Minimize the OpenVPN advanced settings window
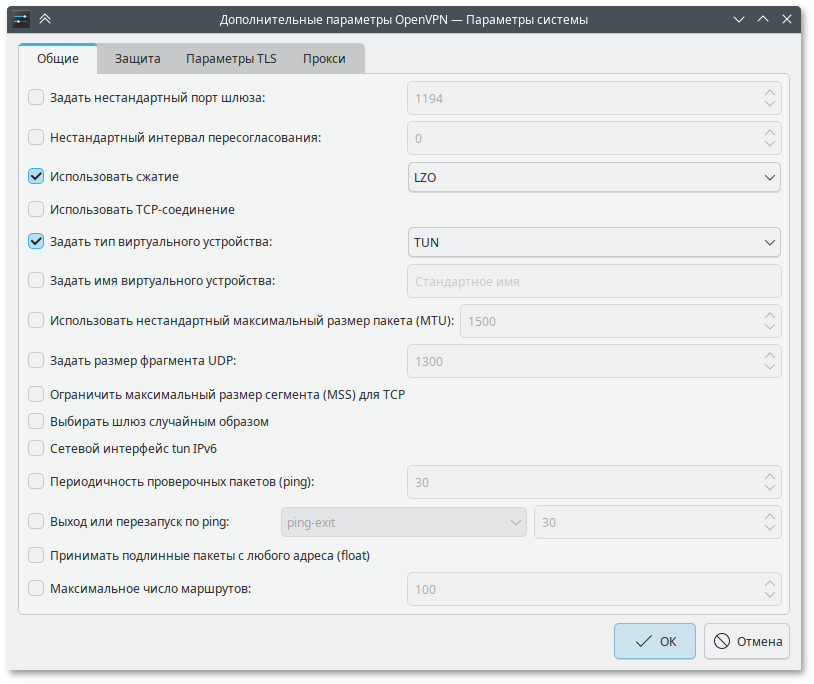The image size is (814, 684). pyautogui.click(x=739, y=19)
